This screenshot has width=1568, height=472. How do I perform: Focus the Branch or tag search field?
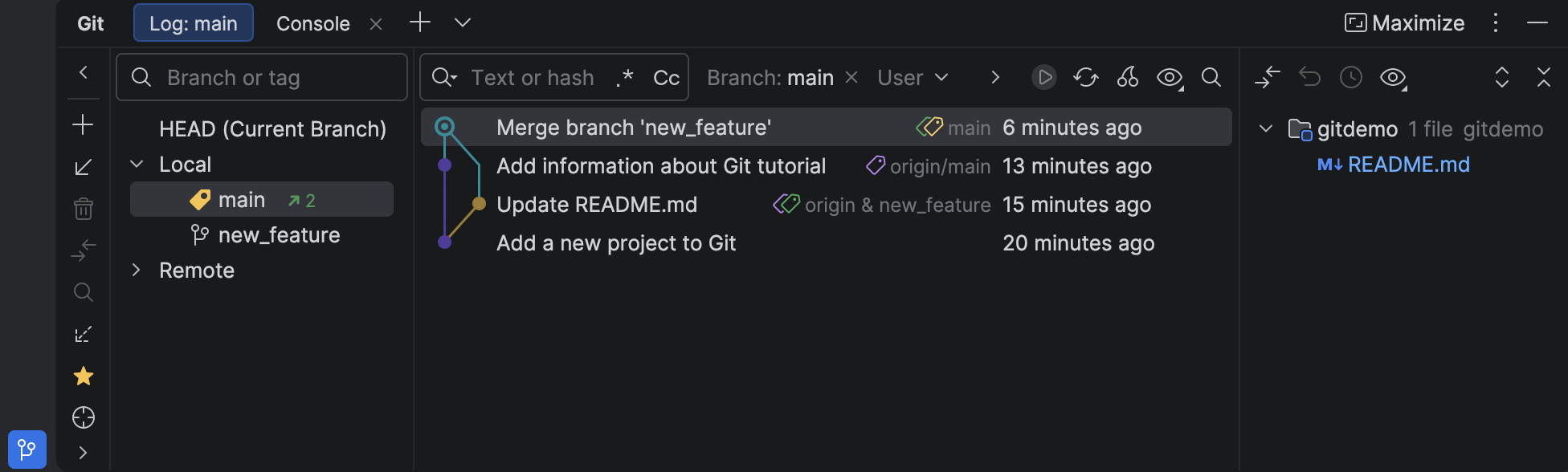[262, 77]
